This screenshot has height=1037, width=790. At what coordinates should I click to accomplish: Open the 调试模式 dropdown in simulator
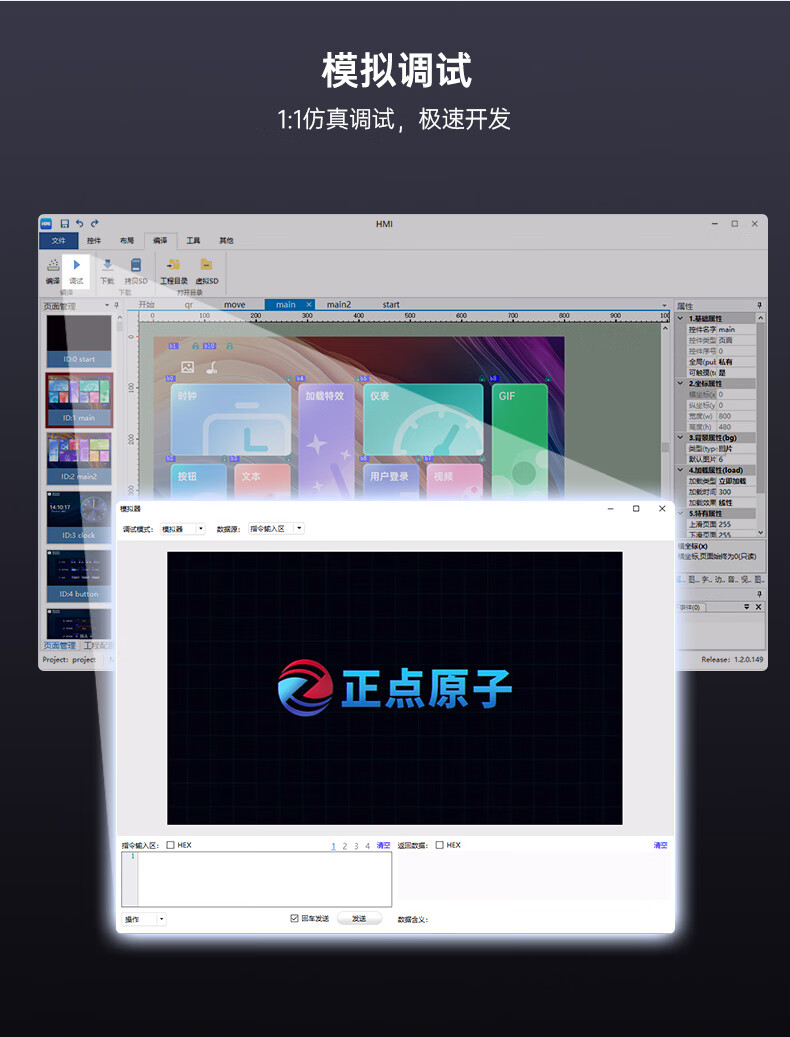(x=183, y=528)
